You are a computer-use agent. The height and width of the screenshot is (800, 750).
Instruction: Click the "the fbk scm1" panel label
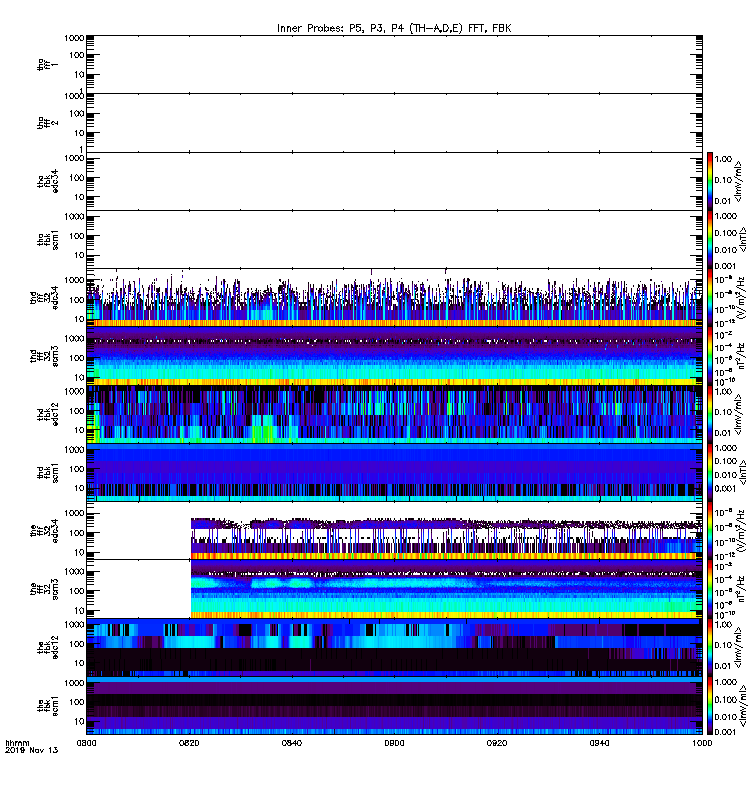[x=47, y=706]
